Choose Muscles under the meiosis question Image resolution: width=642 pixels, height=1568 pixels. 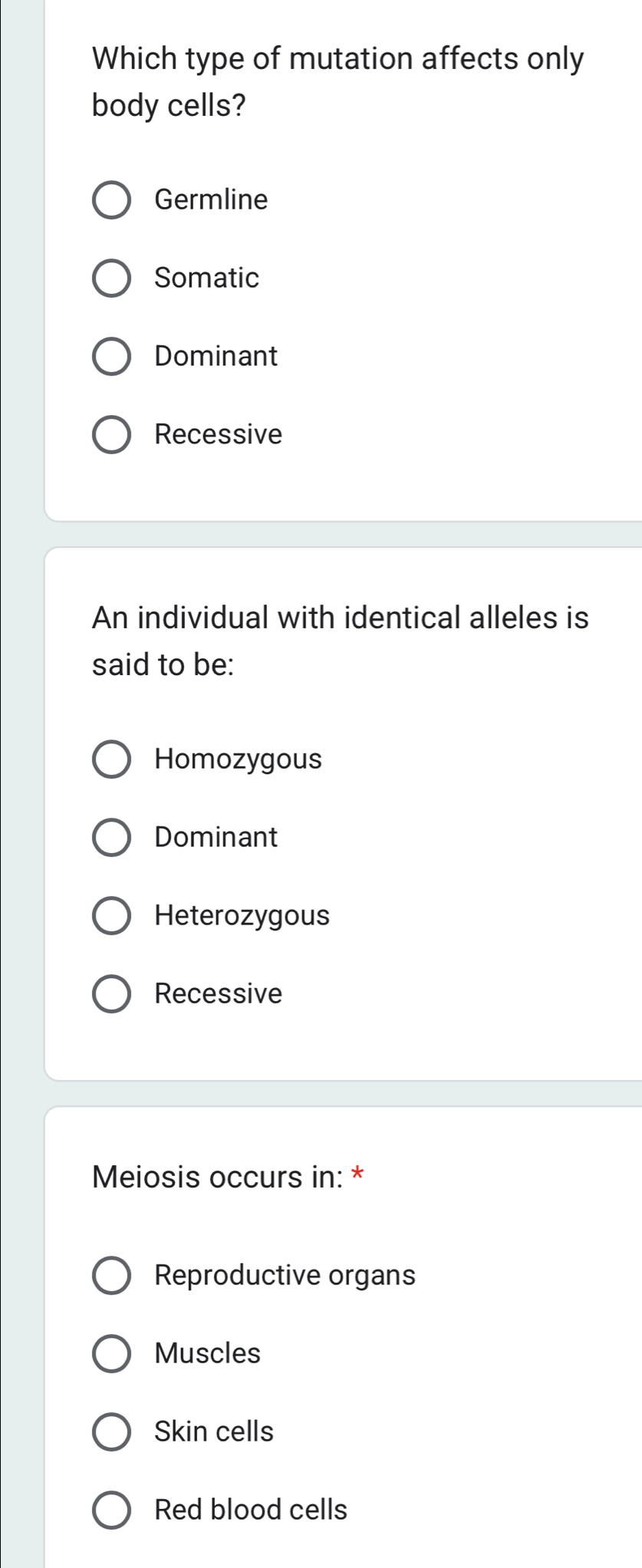click(x=112, y=1354)
